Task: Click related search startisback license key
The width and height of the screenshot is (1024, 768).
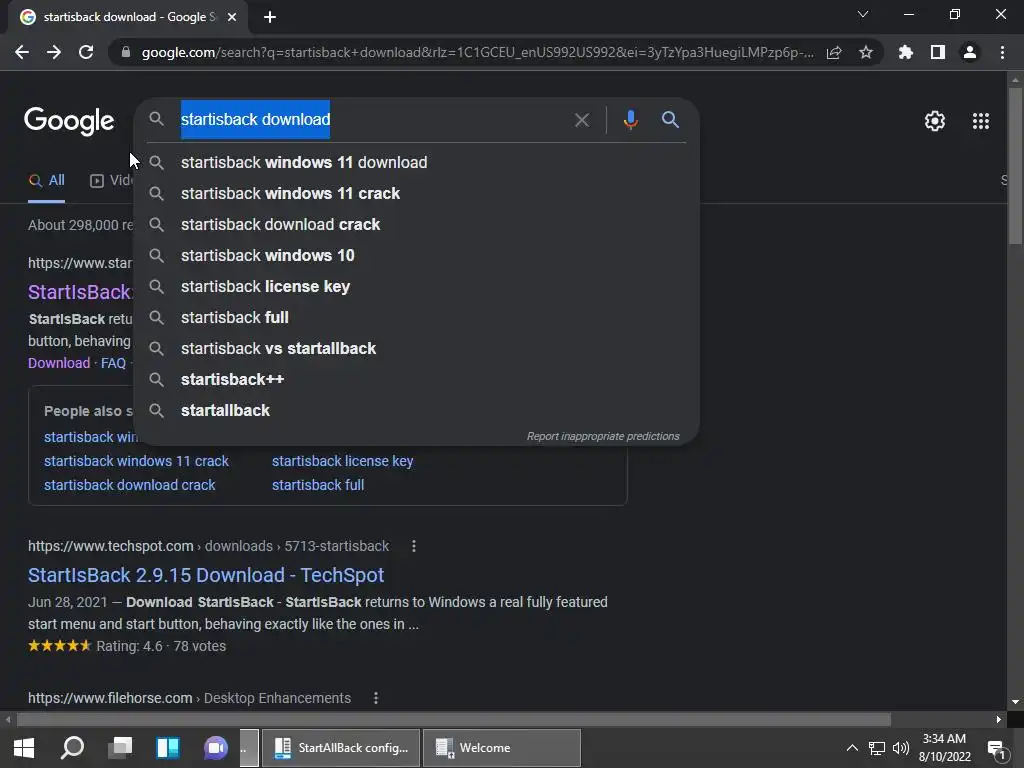Action: tap(342, 461)
